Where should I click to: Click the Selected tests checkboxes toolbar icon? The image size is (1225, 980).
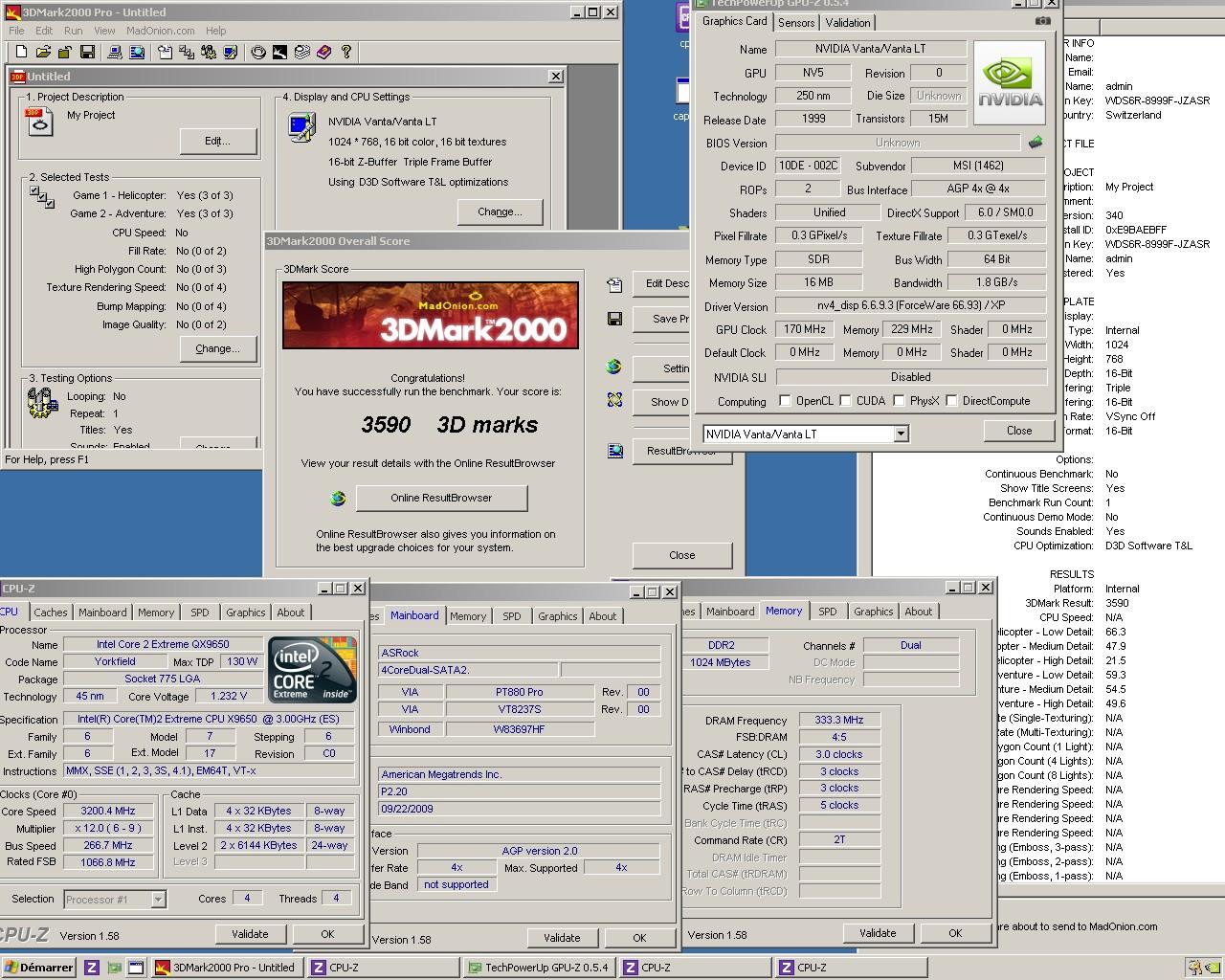point(187,52)
